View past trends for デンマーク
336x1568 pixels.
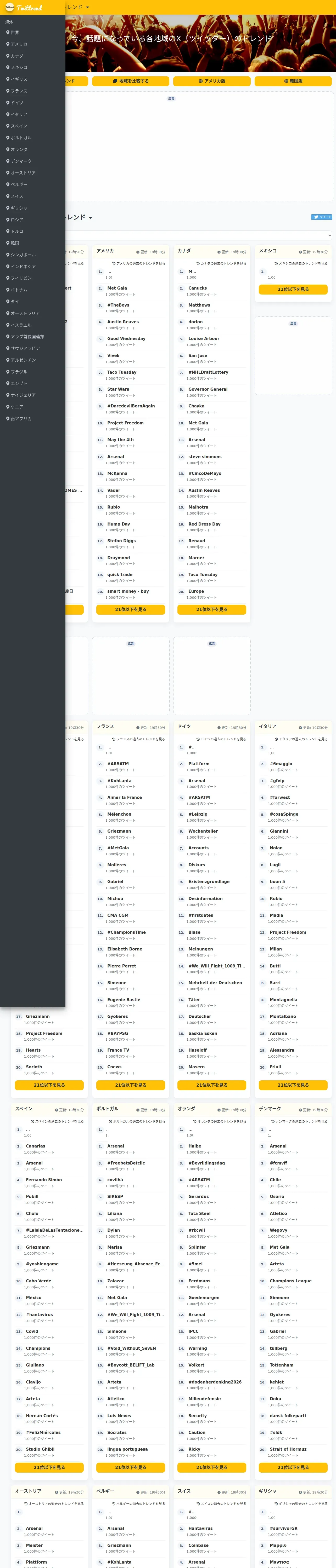pos(299,1121)
